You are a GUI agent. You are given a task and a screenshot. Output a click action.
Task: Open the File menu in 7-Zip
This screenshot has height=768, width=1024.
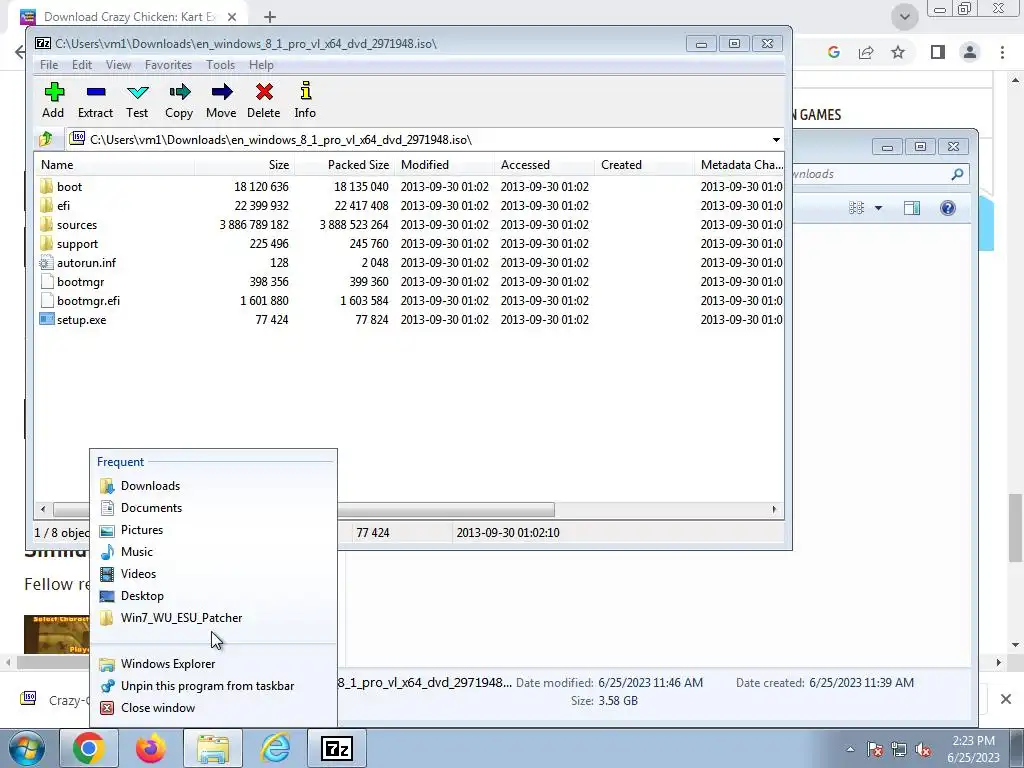49,65
